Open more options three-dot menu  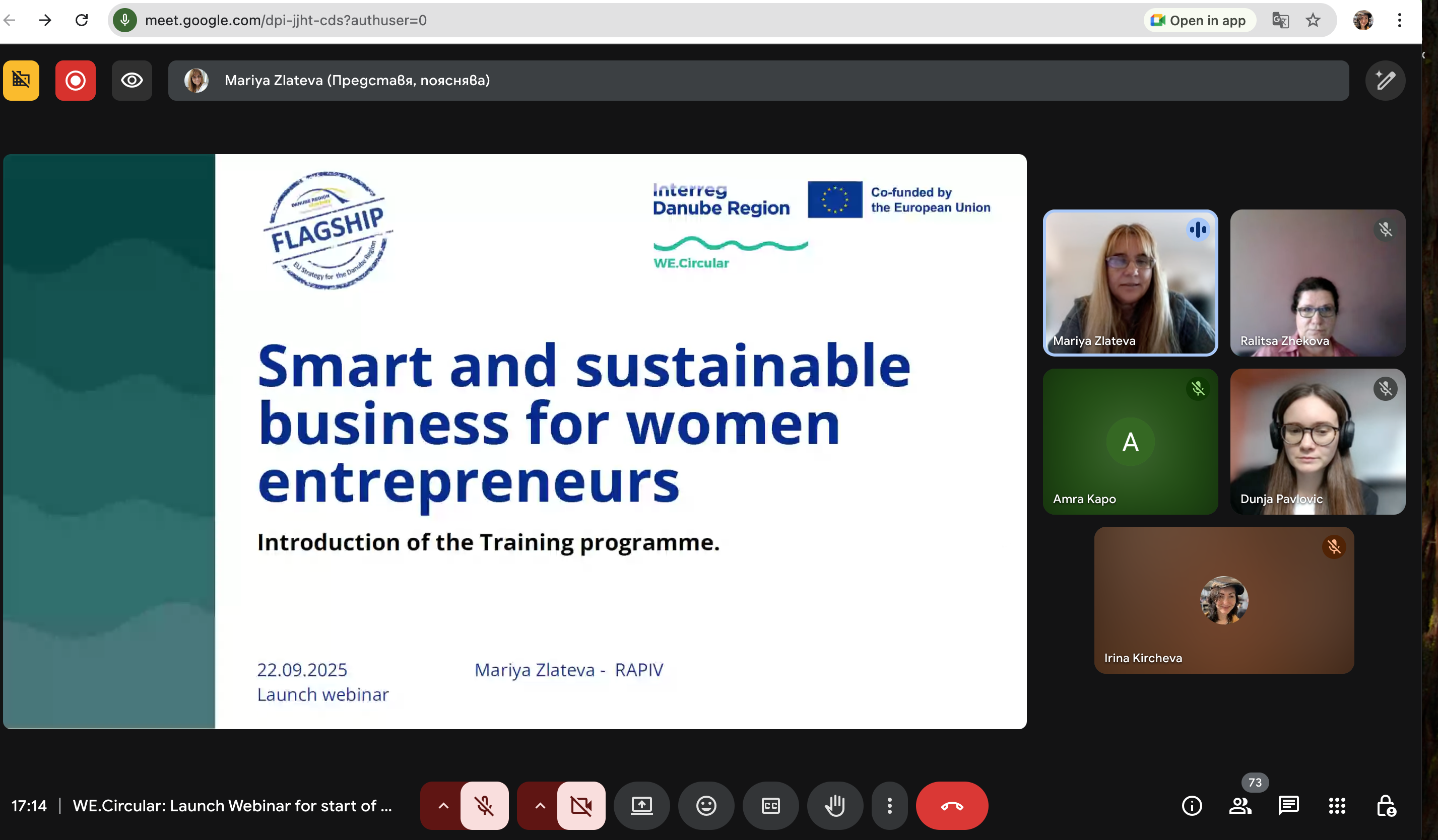(x=889, y=805)
